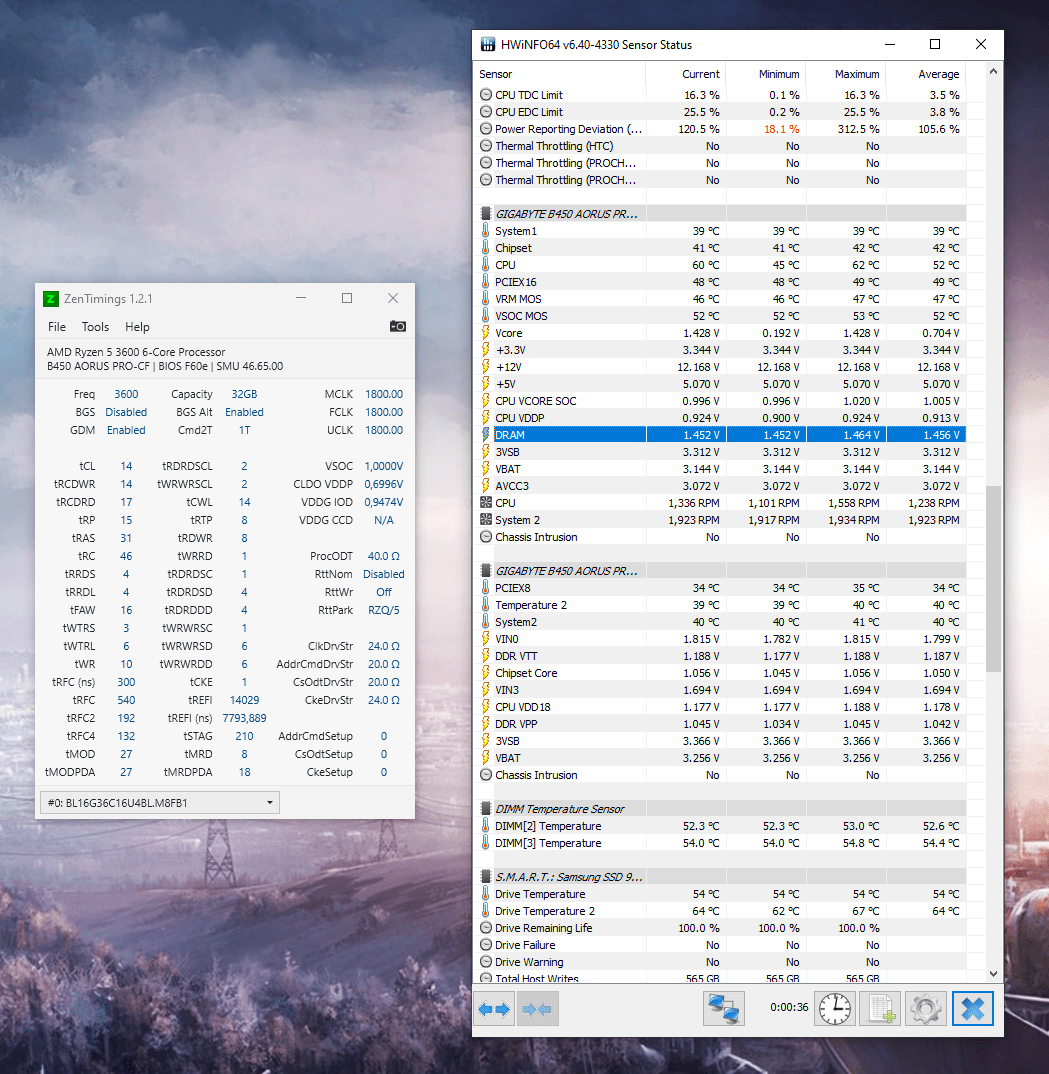The image size is (1049, 1074).
Task: Click the lightning icon beside CPU VDD18
Action: click(485, 707)
